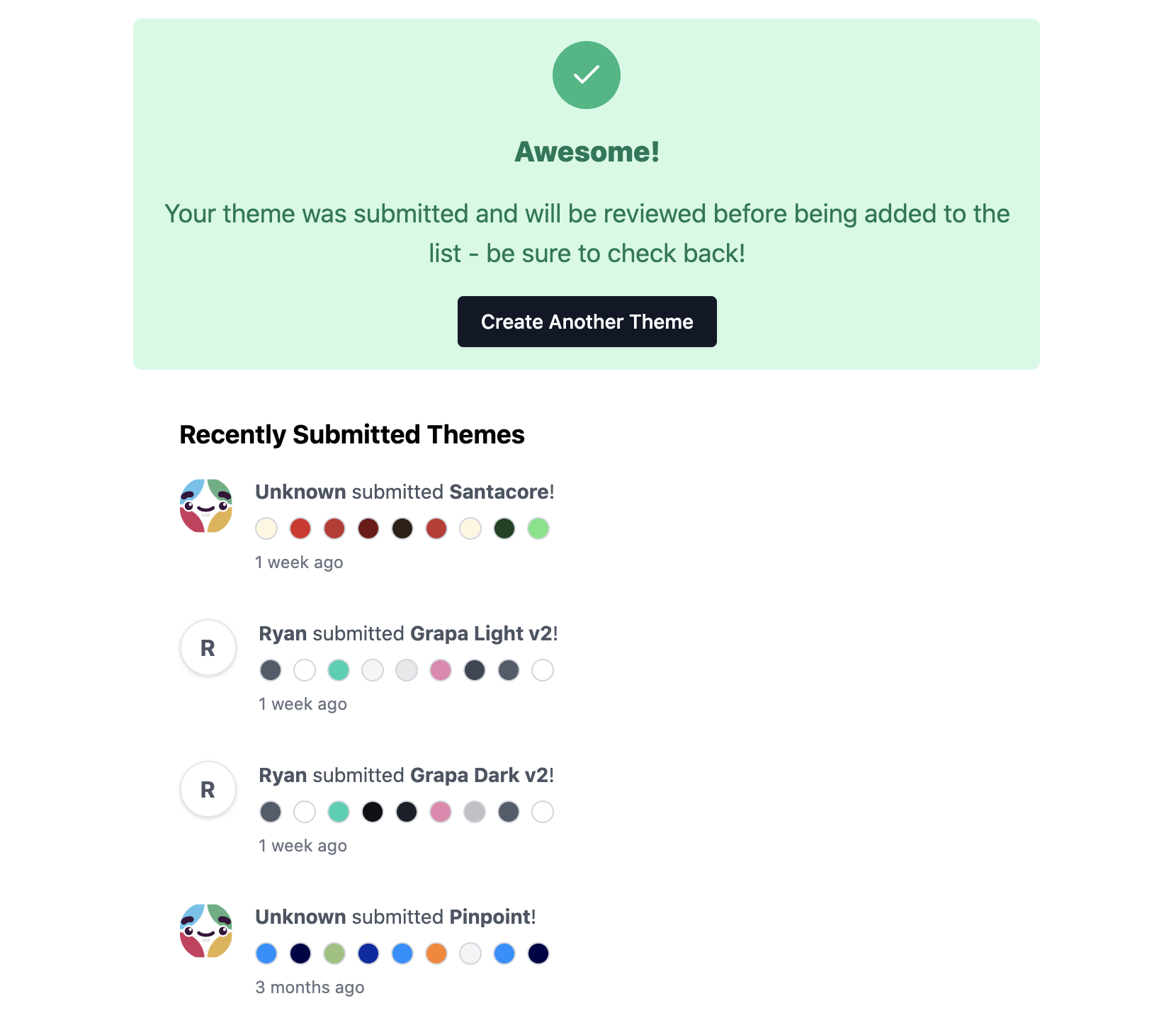The image size is (1176, 1030).
Task: Select the teal swatch in Grapa Dark v2
Action: [x=339, y=812]
